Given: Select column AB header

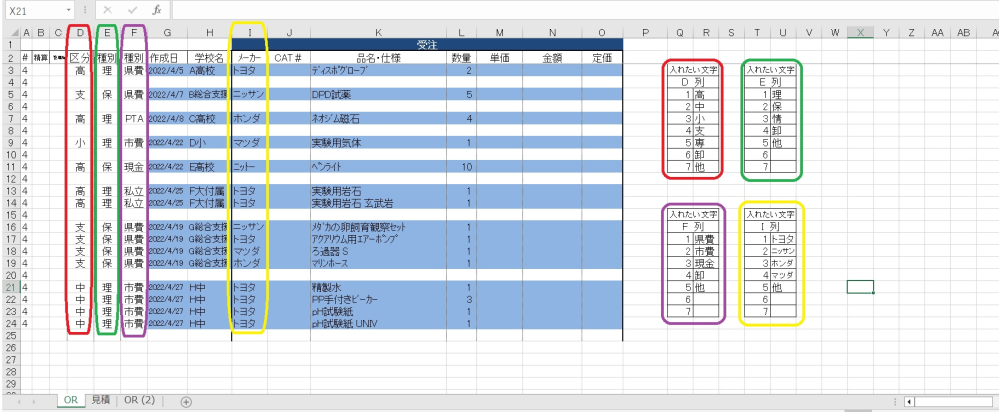Looking at the screenshot, I should [x=964, y=33].
